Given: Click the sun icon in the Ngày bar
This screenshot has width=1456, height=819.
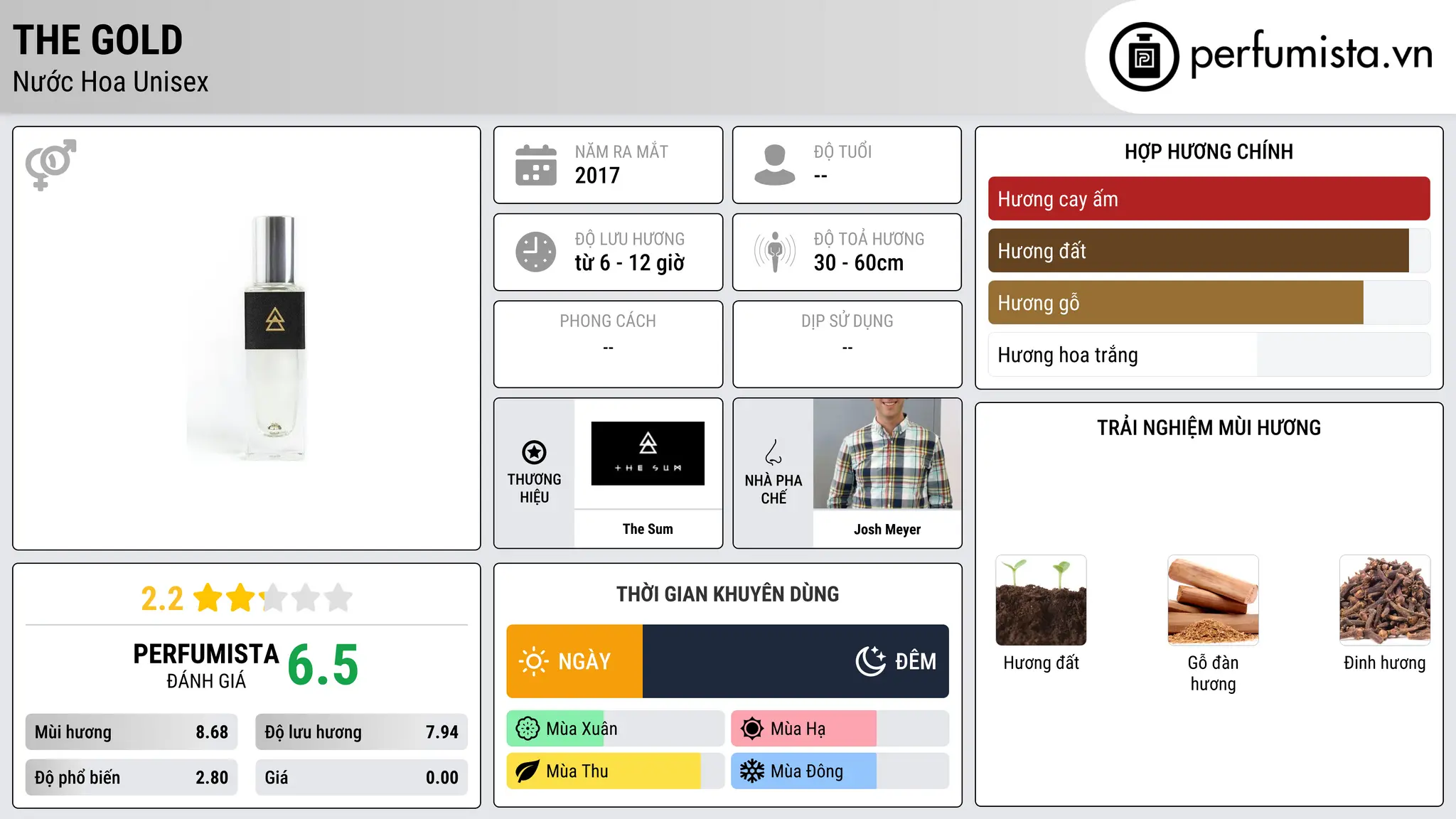Looking at the screenshot, I should coord(533,661).
